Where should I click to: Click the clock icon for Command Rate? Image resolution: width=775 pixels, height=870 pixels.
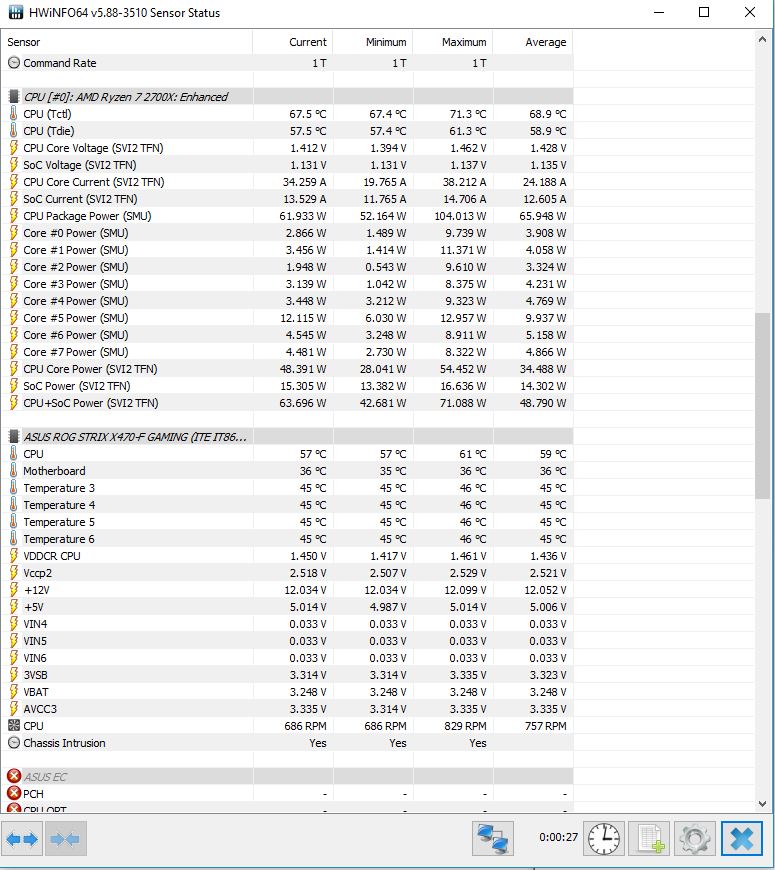(x=14, y=63)
